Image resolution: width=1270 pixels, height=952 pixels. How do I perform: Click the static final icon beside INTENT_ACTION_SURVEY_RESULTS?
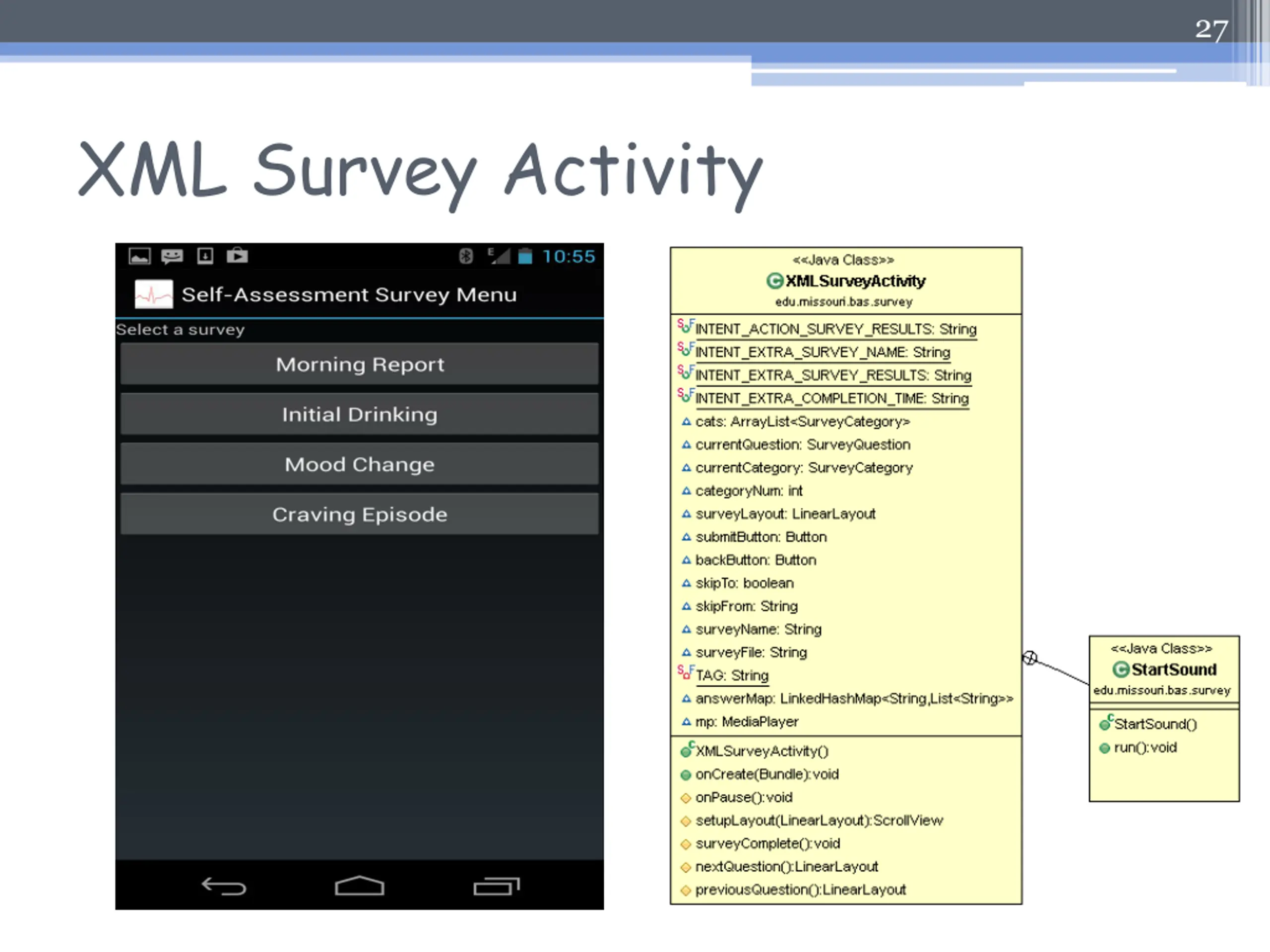pyautogui.click(x=686, y=327)
